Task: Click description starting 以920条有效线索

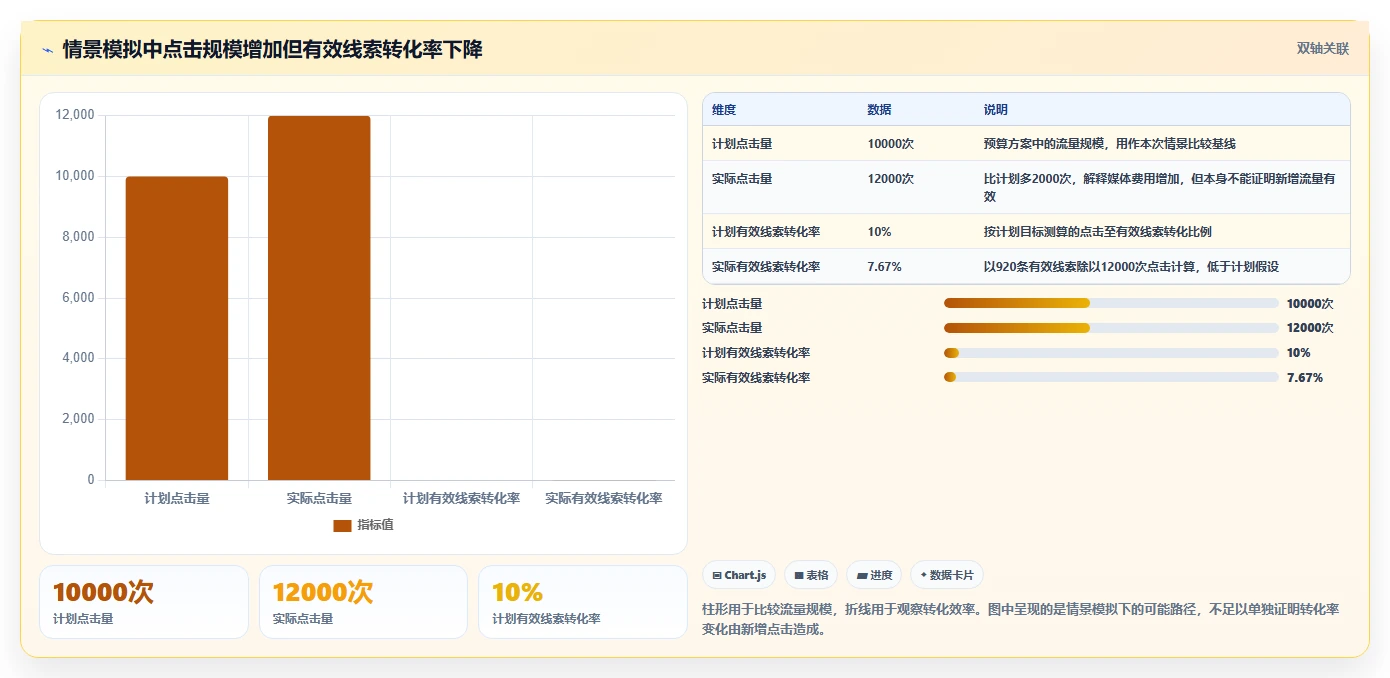Action: (x=1132, y=267)
